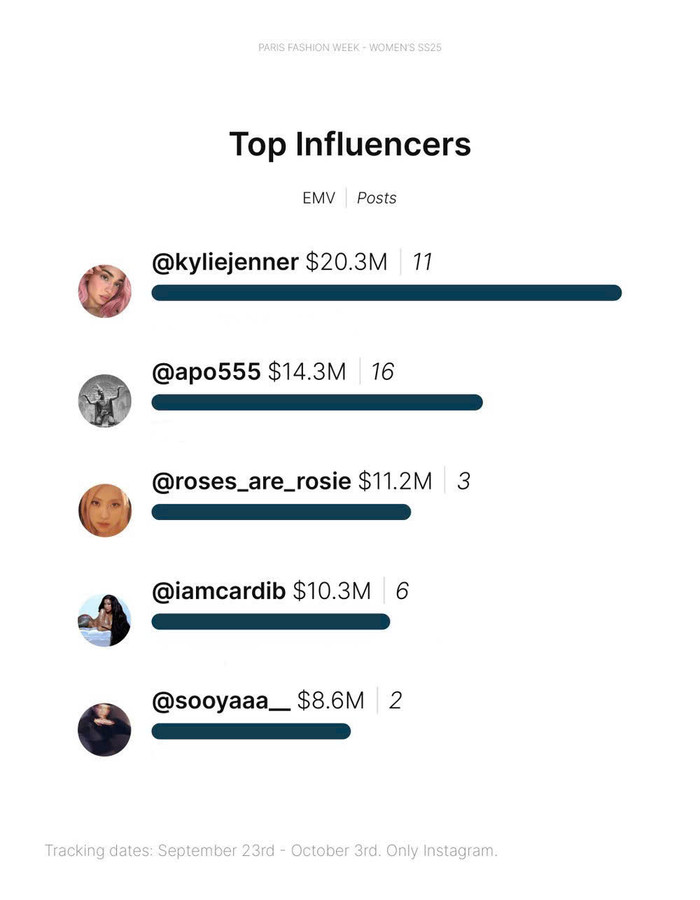Click the Paris Fashion Week header text
Screen dimensions: 700x900
point(350,48)
